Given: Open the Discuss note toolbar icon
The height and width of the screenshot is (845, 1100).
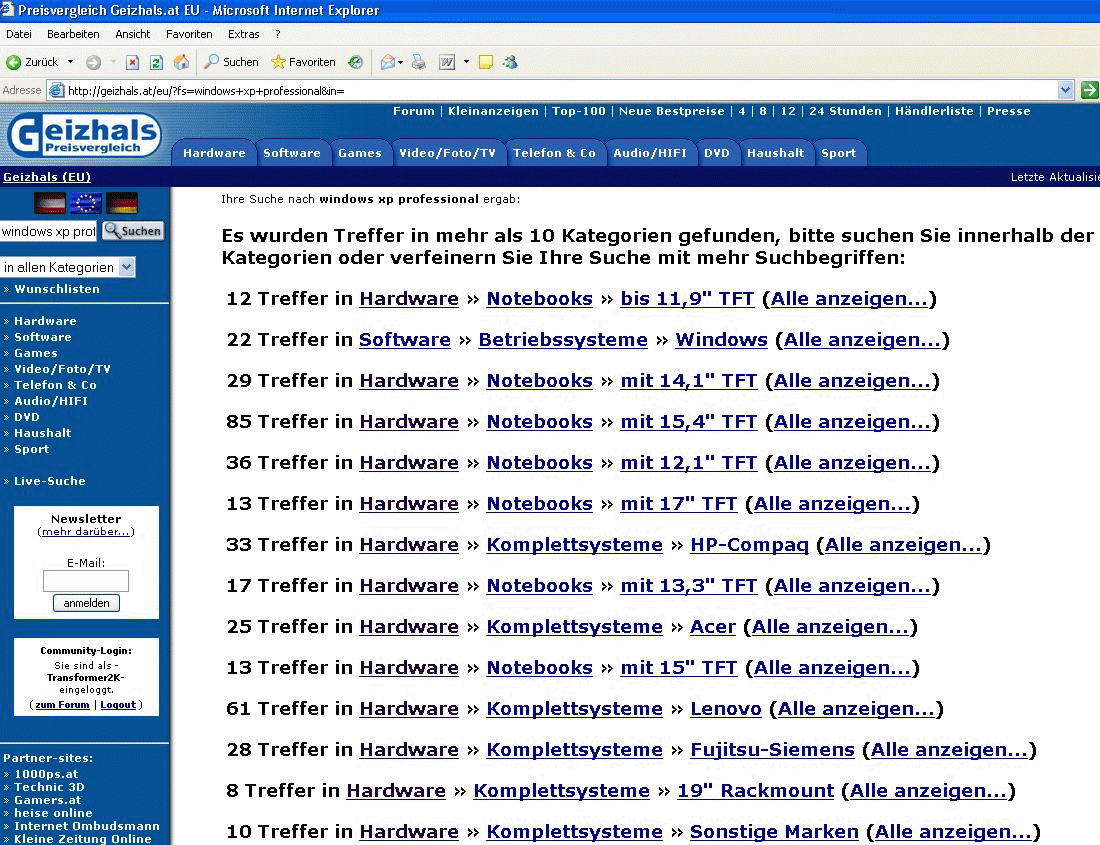Looking at the screenshot, I should tap(485, 62).
